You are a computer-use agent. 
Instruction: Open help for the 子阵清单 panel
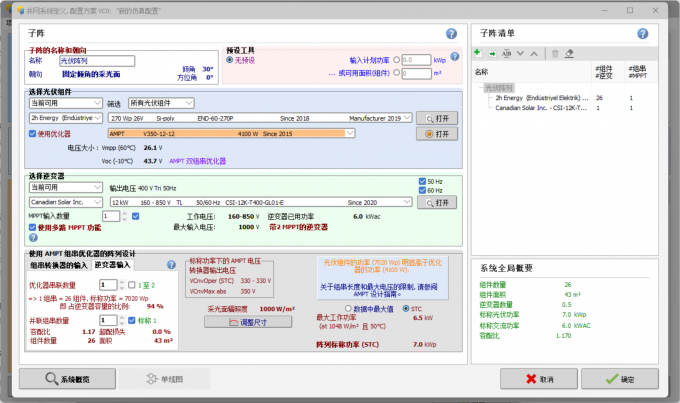pyautogui.click(x=643, y=33)
